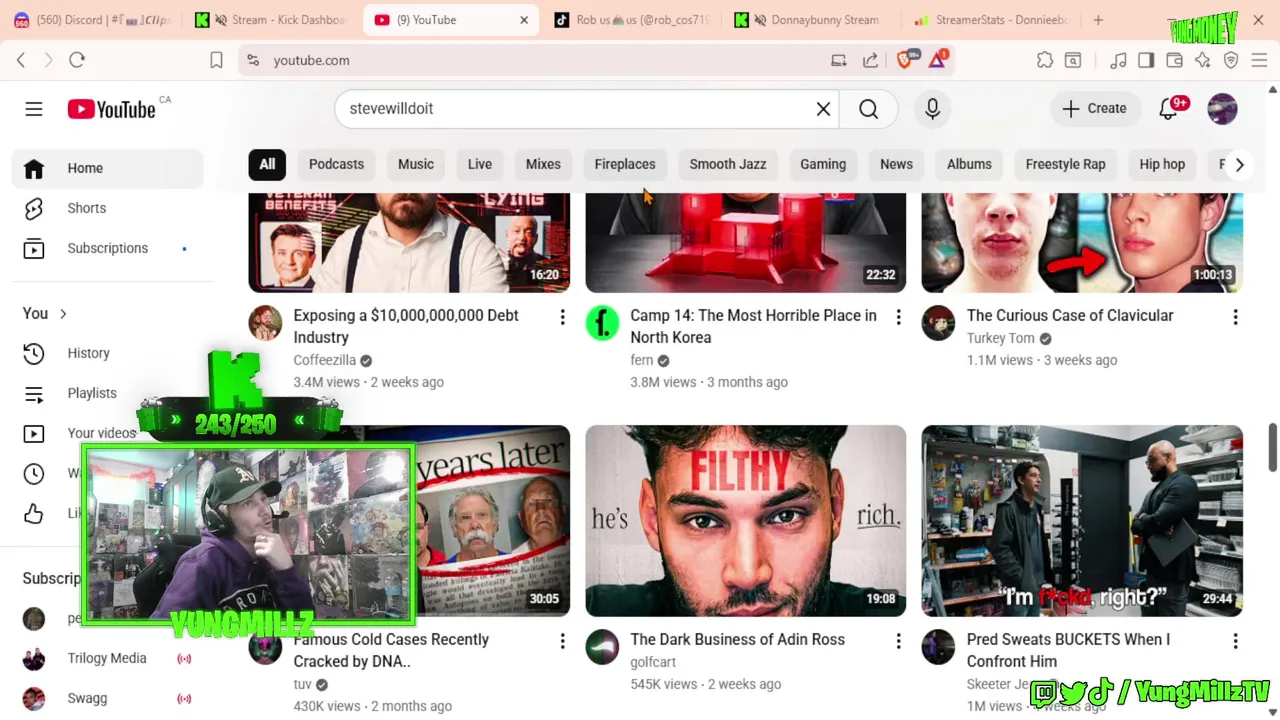The image size is (1280, 720).
Task: Open Subscriptions in the sidebar
Action: (x=107, y=248)
